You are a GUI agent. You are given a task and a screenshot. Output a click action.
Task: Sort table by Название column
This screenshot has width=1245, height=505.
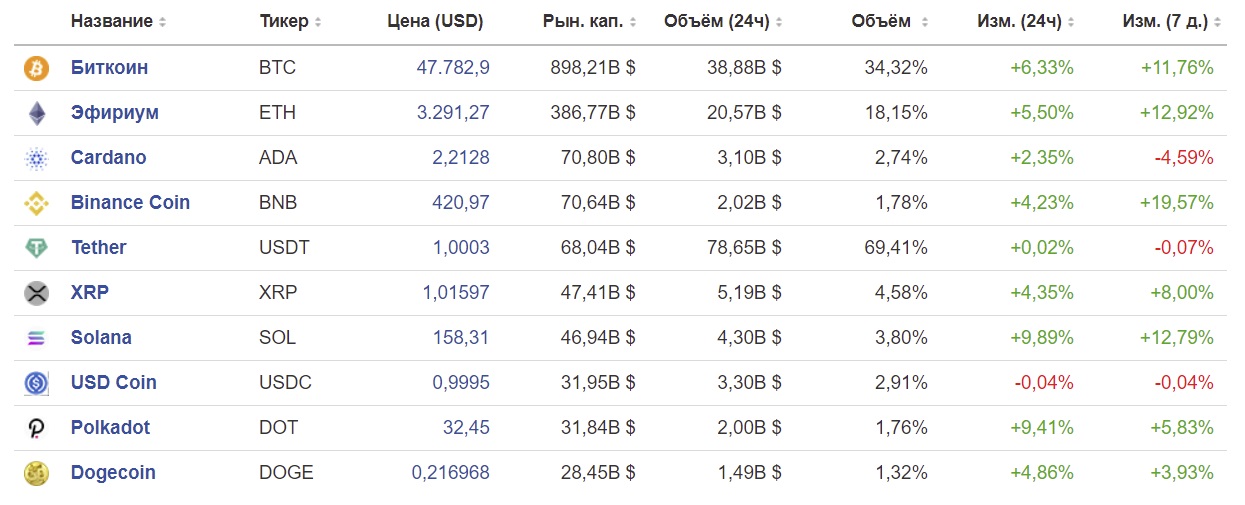pyautogui.click(x=118, y=21)
